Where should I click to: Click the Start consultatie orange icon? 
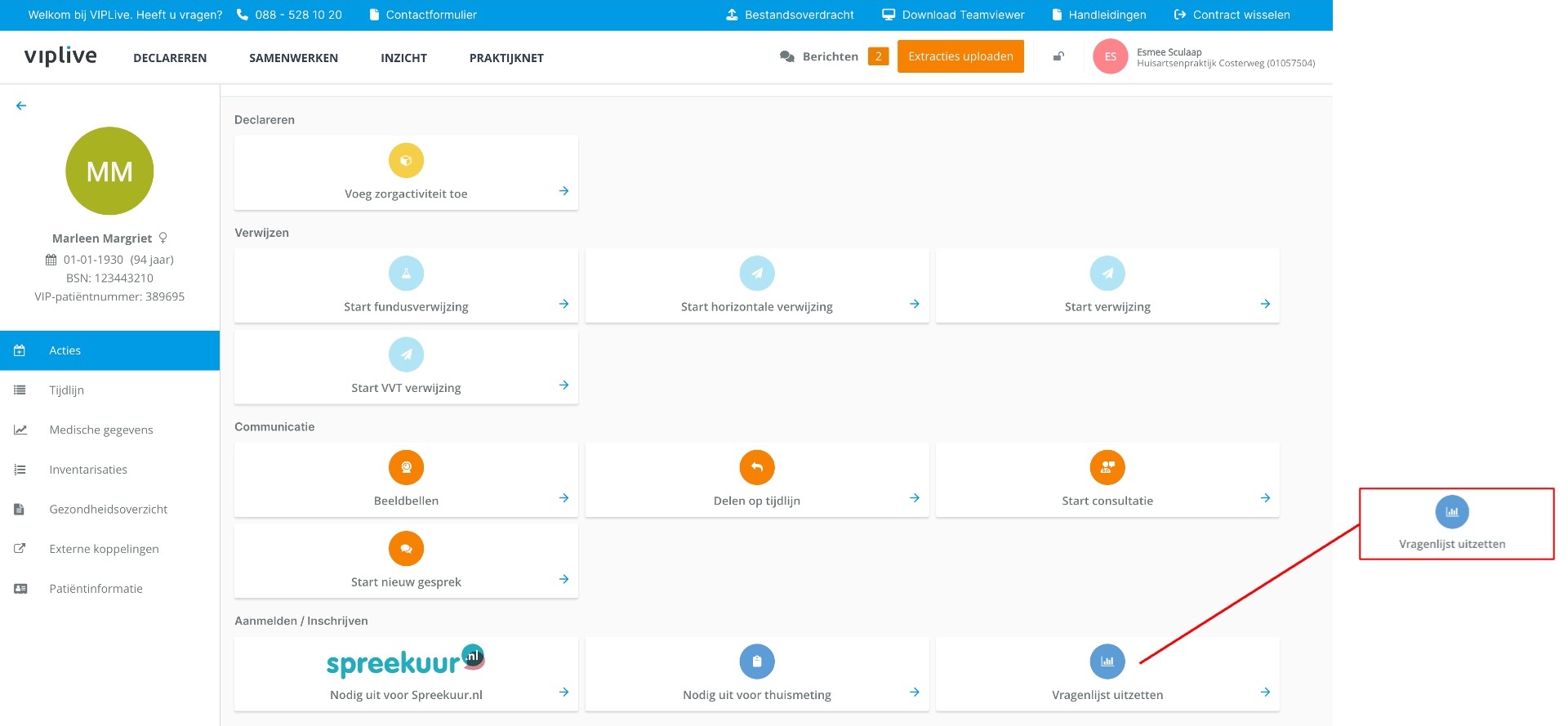tap(1107, 468)
